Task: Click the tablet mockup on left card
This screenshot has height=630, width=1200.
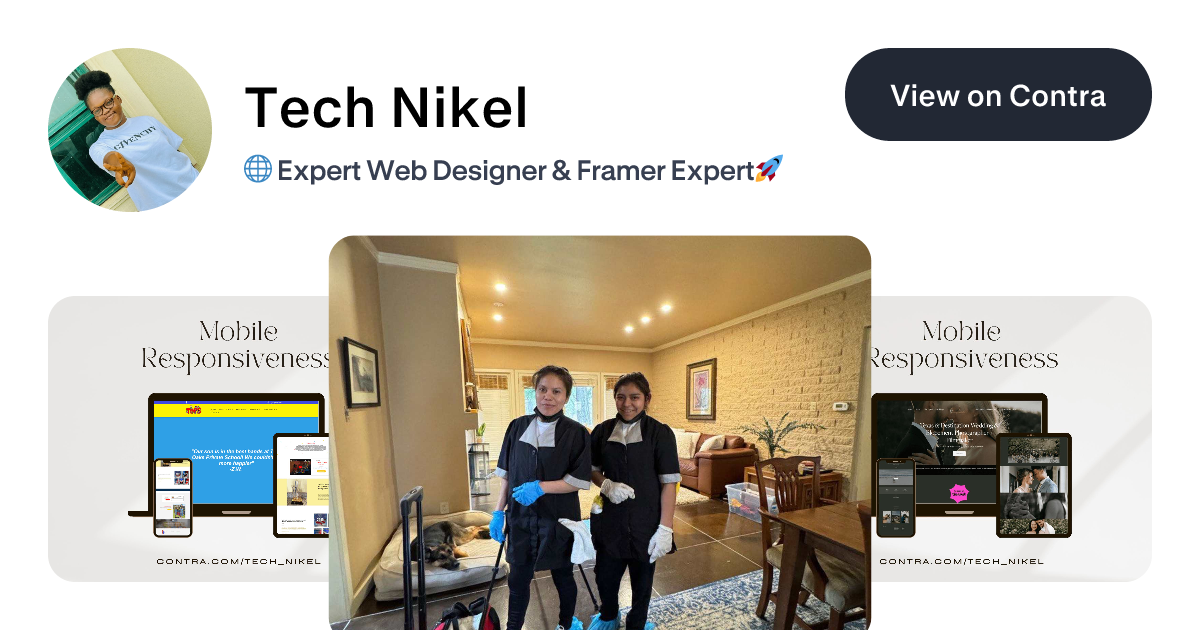Action: tap(302, 485)
